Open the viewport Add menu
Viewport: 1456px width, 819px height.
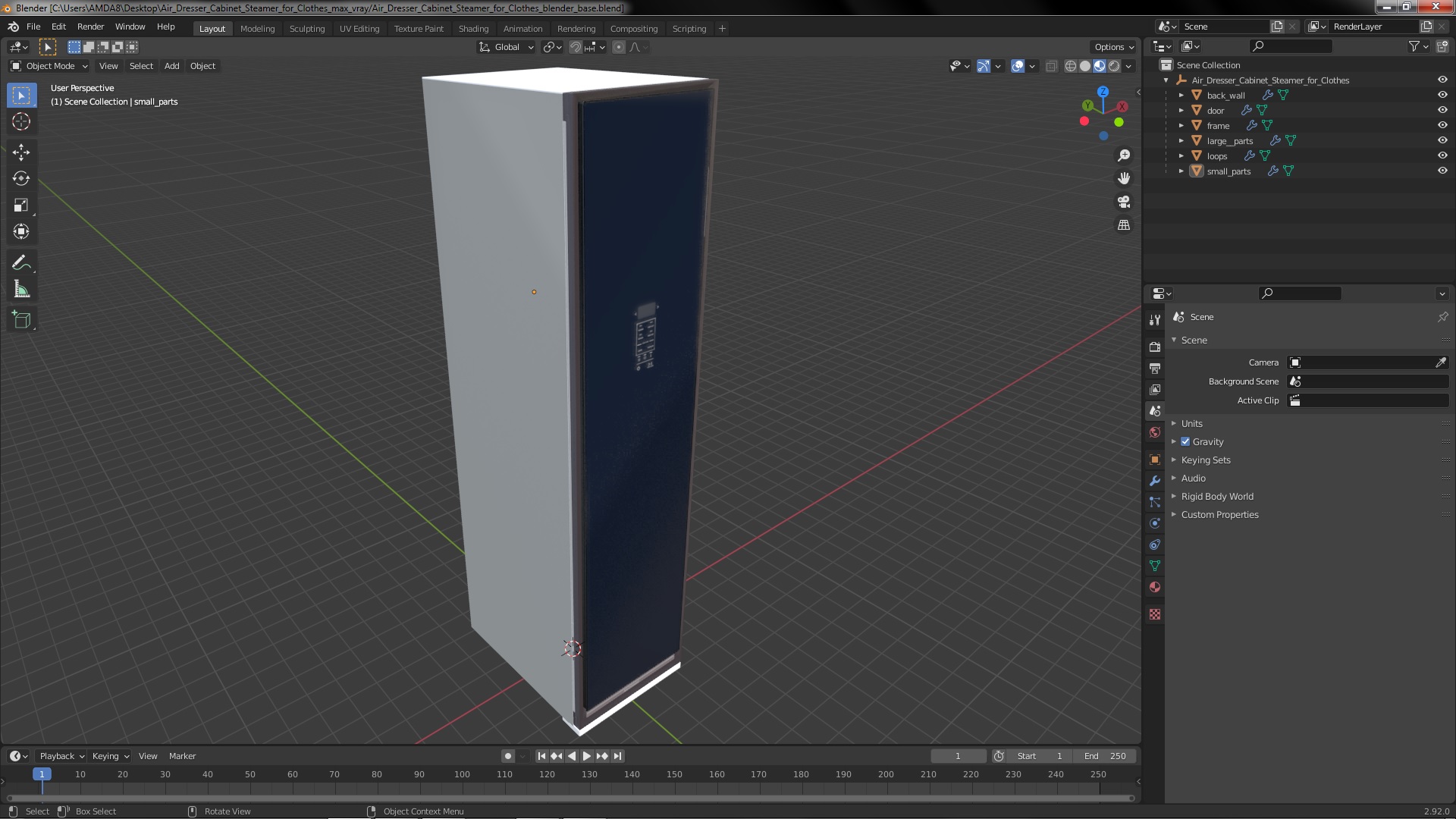point(172,66)
